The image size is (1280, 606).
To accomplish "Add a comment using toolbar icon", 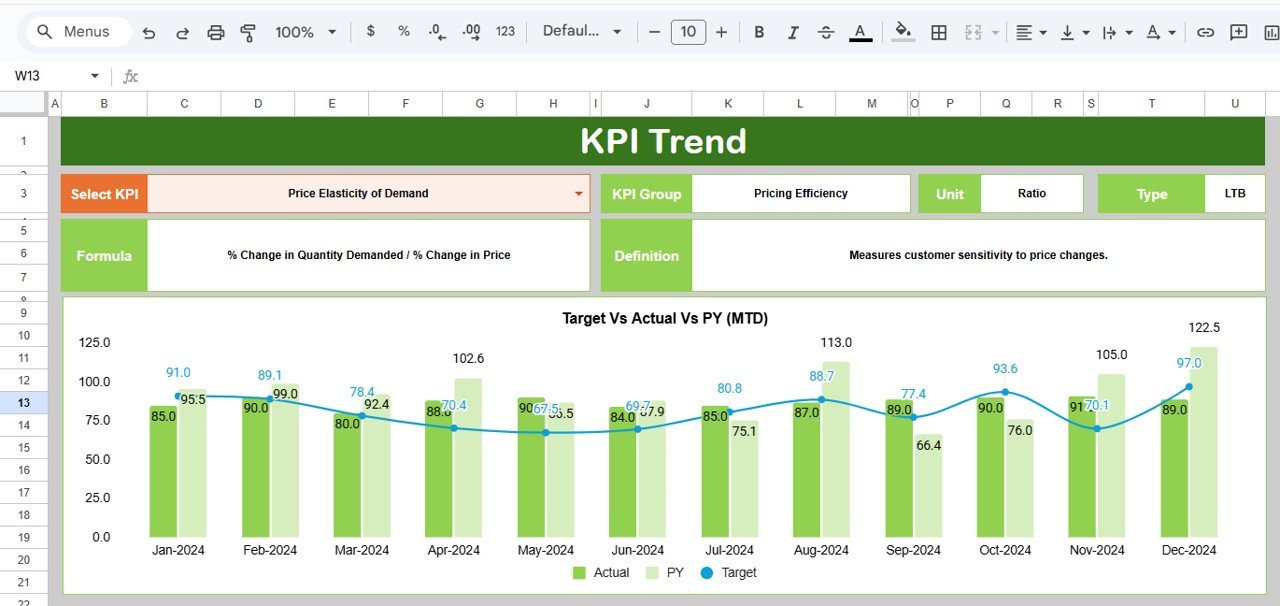I will click(x=1239, y=32).
